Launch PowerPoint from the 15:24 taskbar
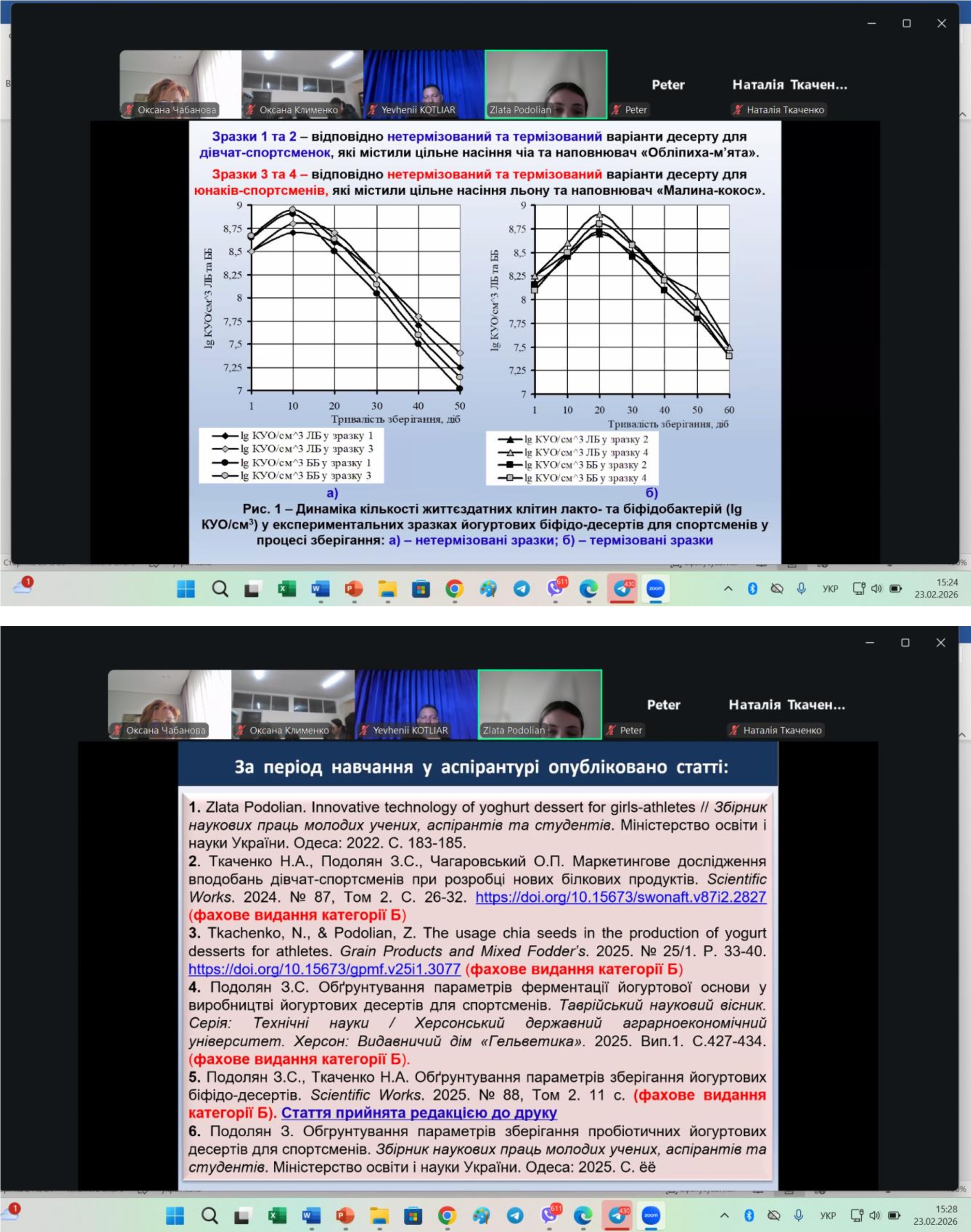Image resolution: width=971 pixels, height=1232 pixels. (x=353, y=589)
